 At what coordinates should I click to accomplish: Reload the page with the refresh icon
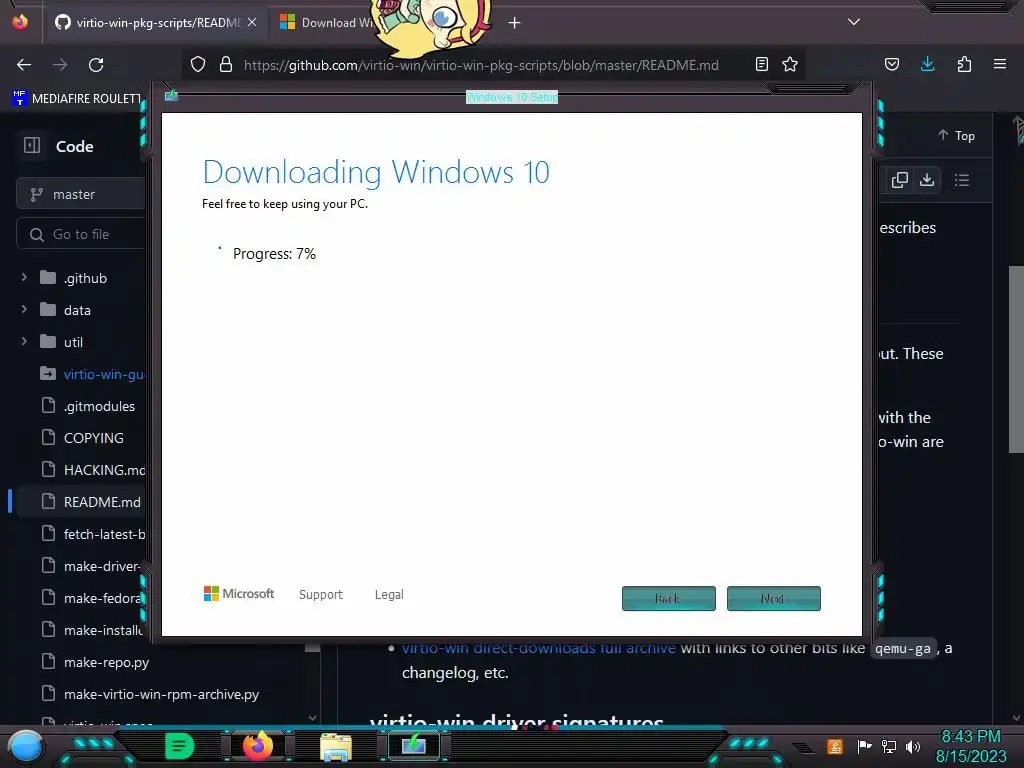pos(96,65)
